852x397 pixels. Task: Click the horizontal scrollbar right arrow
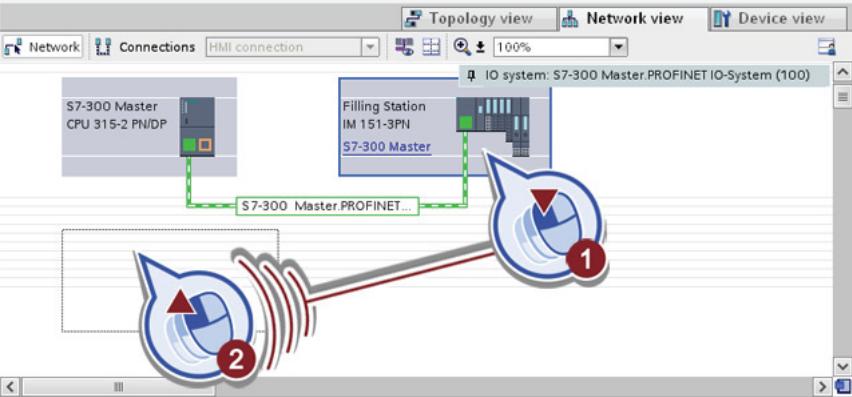click(x=822, y=387)
